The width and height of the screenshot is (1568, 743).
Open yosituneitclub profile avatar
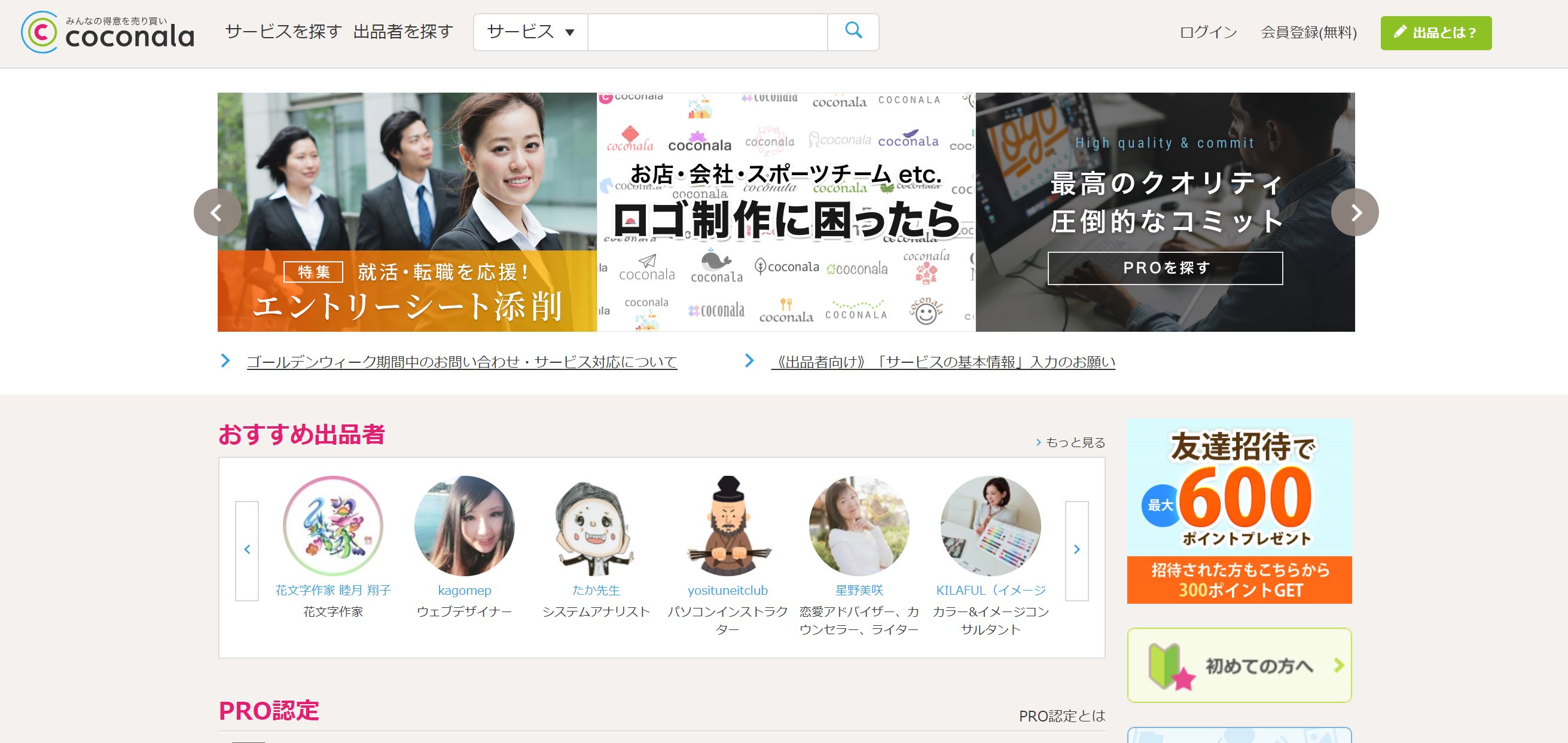pyautogui.click(x=728, y=526)
